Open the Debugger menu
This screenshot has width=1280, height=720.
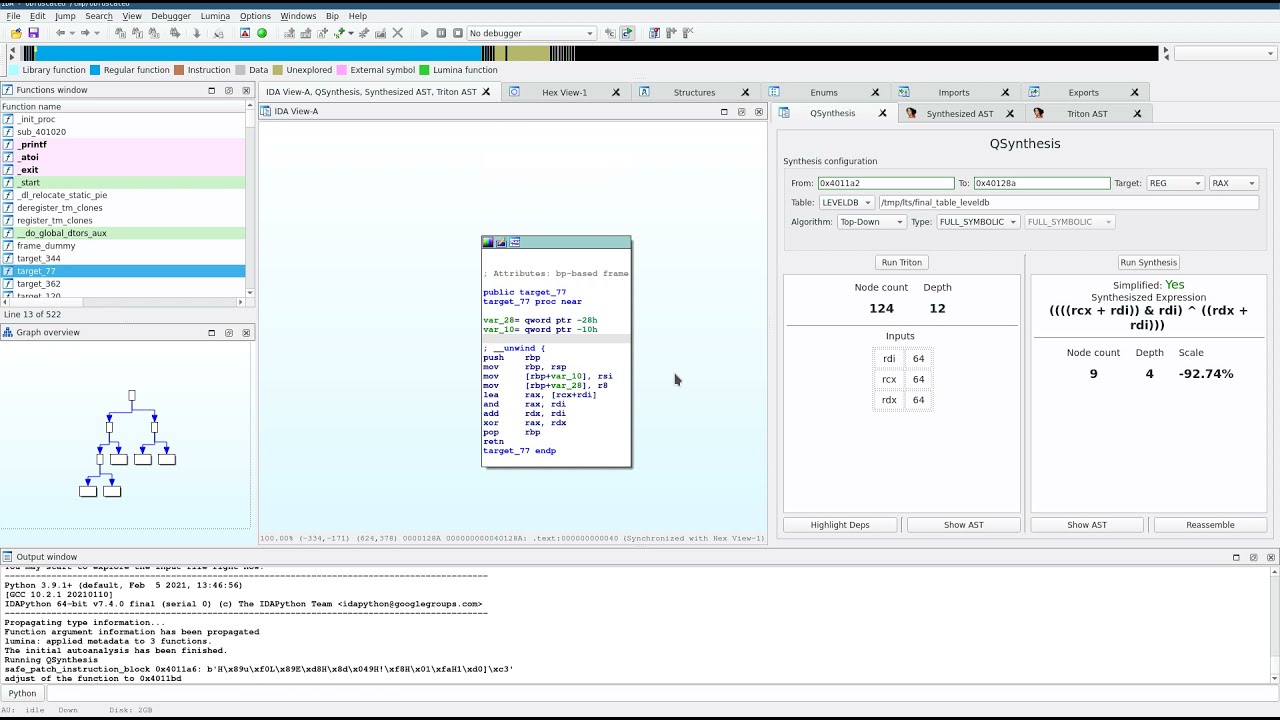pos(171,16)
